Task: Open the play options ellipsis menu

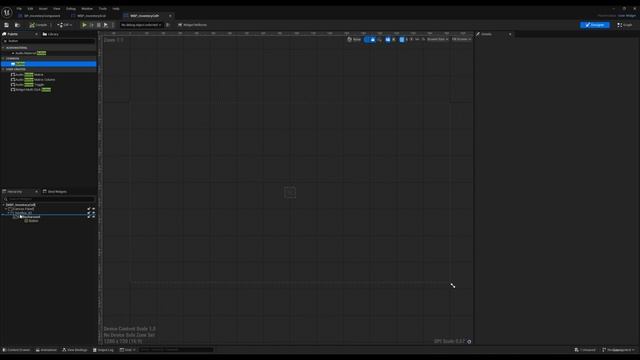Action: pos(113,25)
